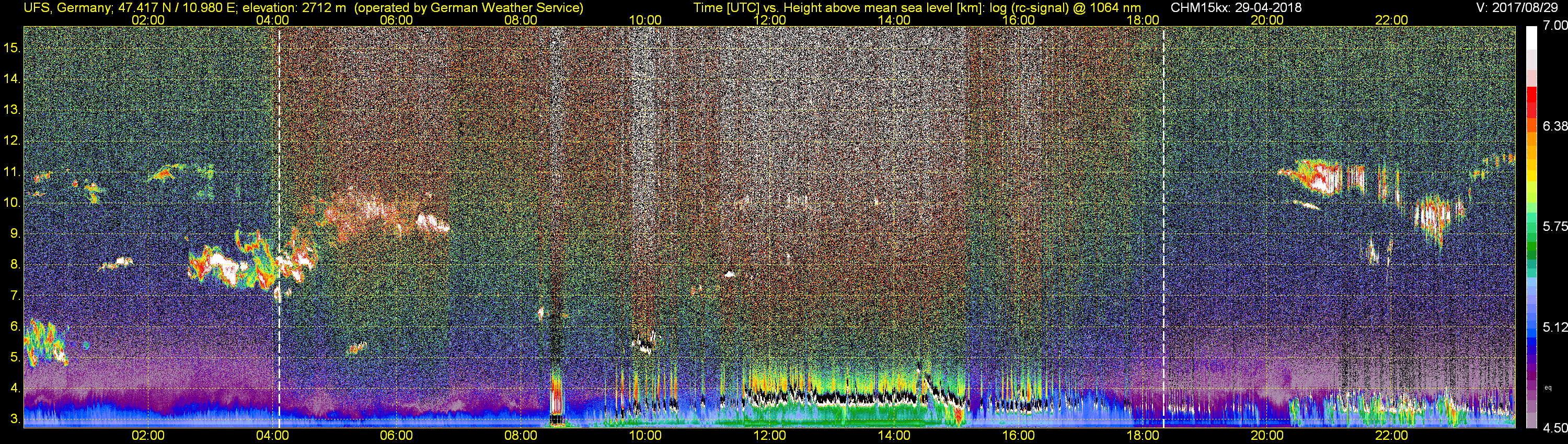Click the 04:00 label on the upper time axis
1568x444 pixels.
tap(272, 20)
